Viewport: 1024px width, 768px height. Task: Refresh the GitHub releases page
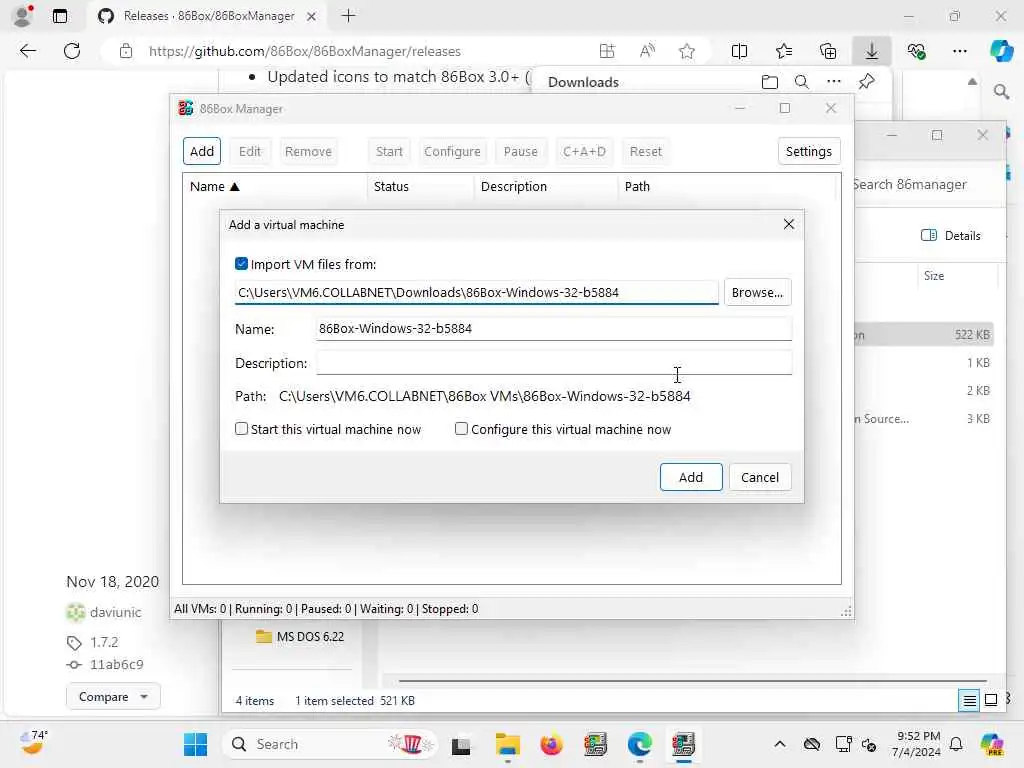(72, 51)
